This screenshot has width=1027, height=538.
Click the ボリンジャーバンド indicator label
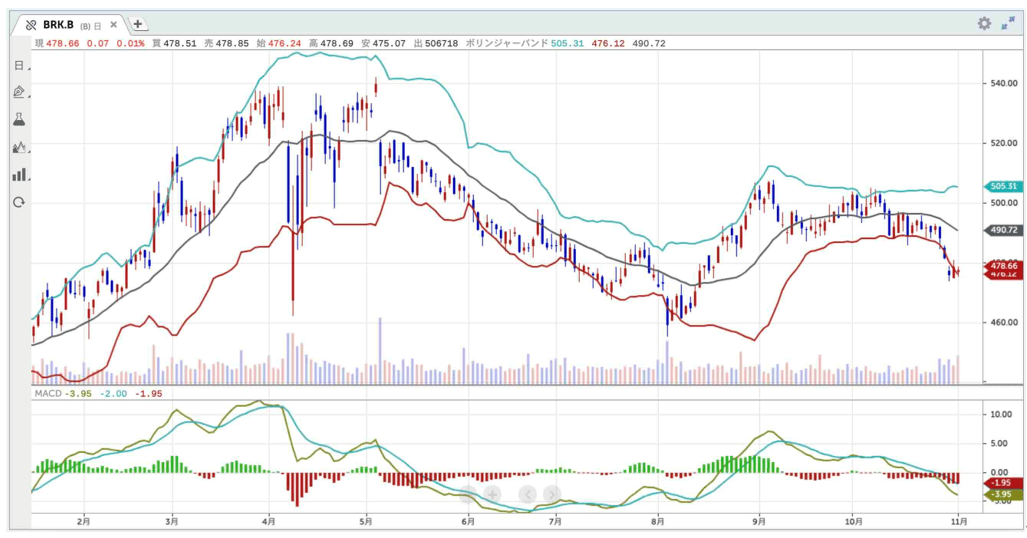507,44
